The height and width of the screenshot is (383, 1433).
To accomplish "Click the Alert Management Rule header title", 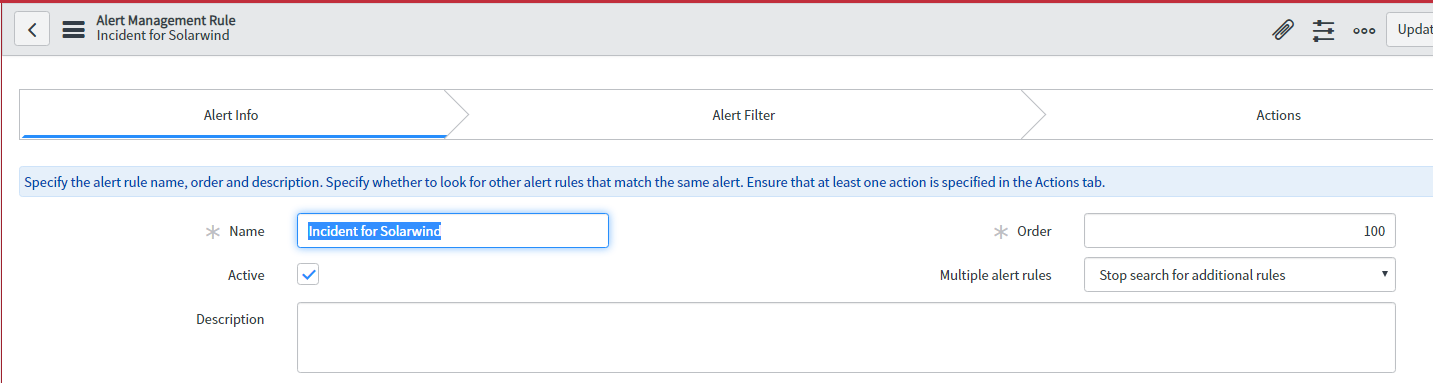I will [166, 20].
